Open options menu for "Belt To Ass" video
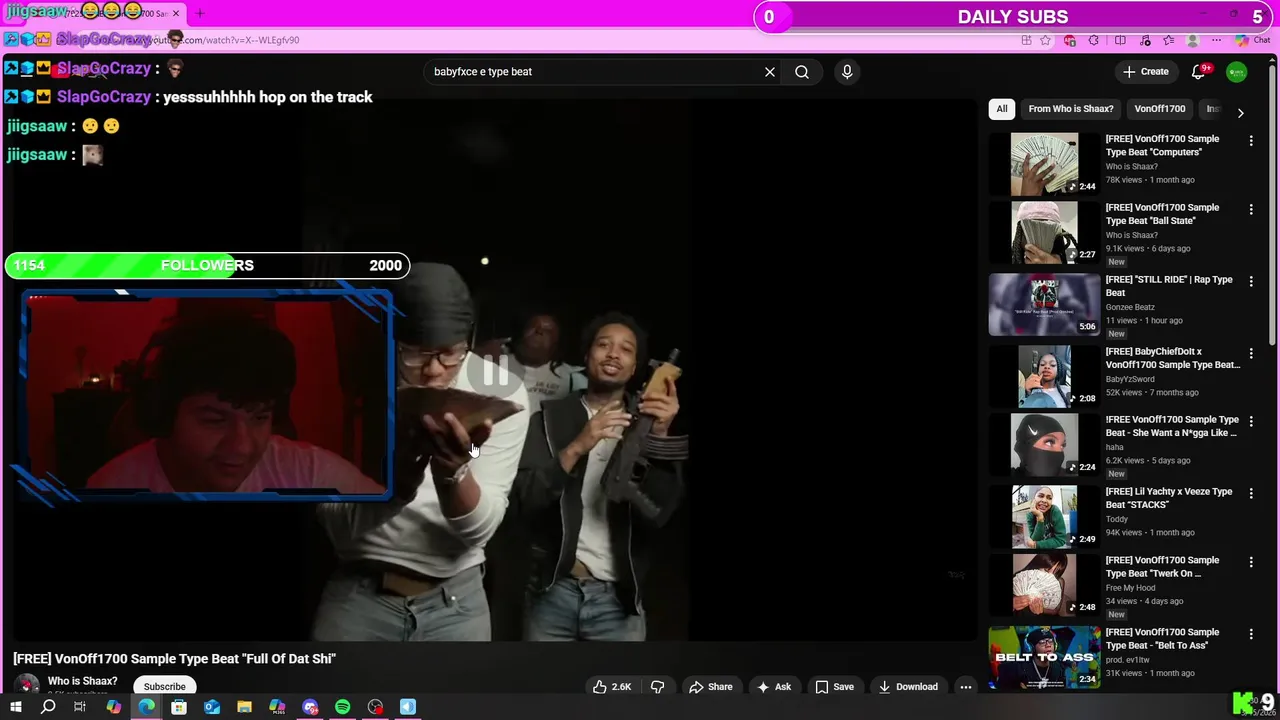Viewport: 1280px width, 720px height. 1251,634
